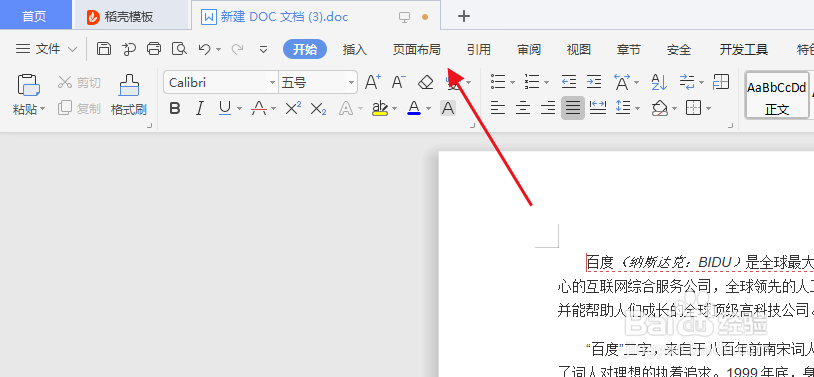
Task: Apply strikethrough to text
Action: (x=259, y=108)
